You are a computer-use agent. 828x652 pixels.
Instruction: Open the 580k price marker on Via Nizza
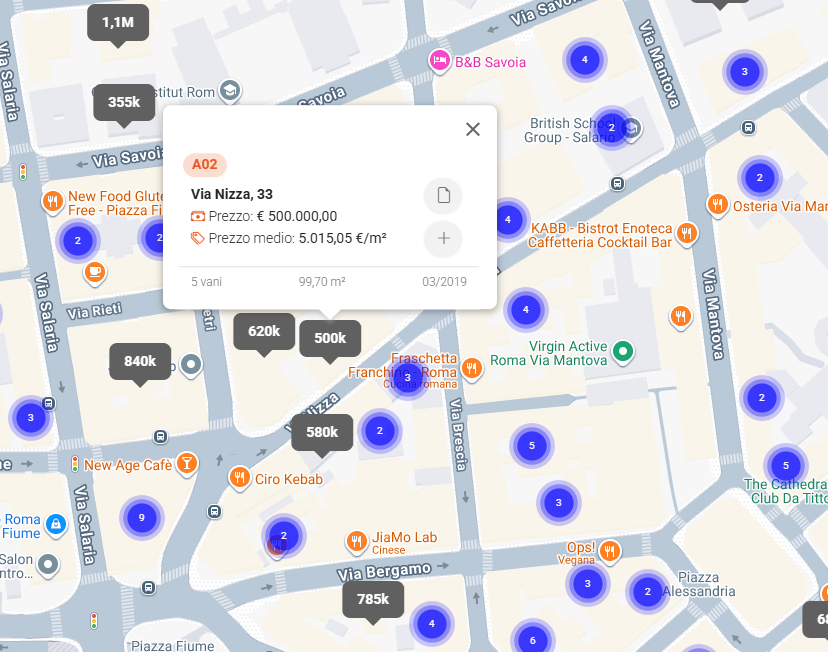[322, 432]
